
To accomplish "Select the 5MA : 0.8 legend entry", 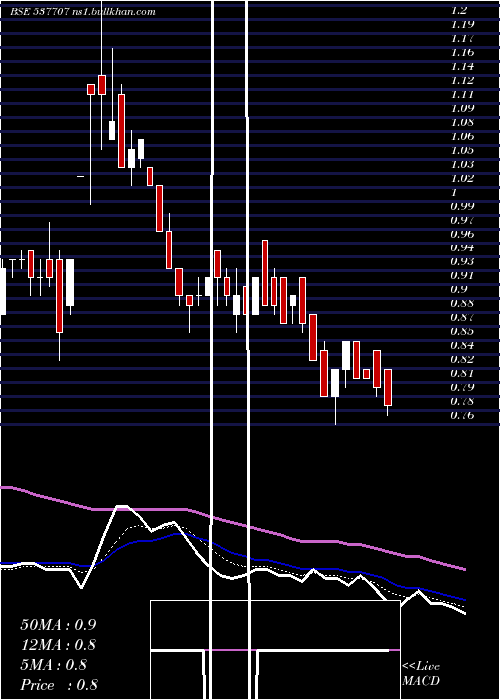I will point(54,665).
